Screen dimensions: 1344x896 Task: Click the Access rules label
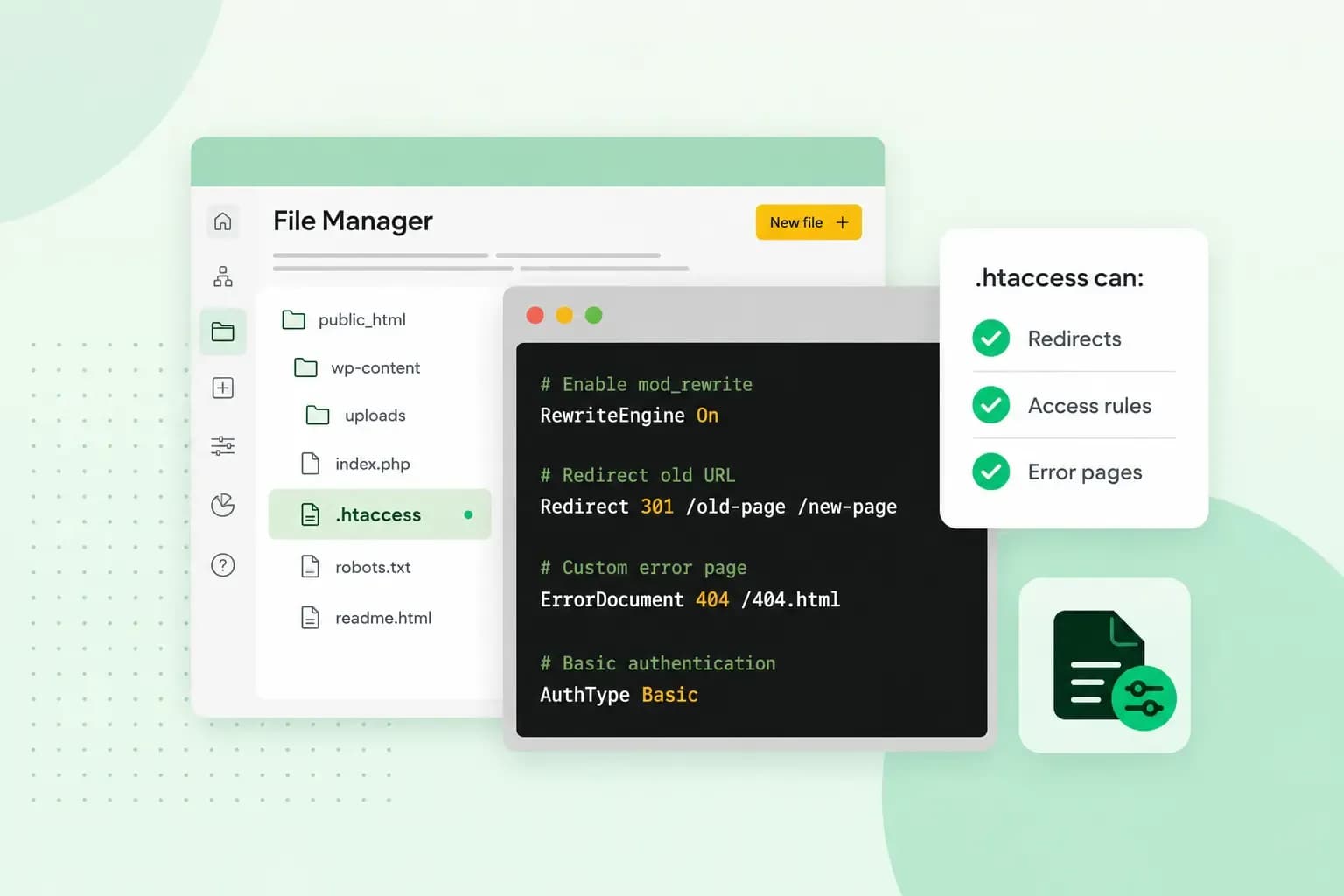(x=1089, y=405)
